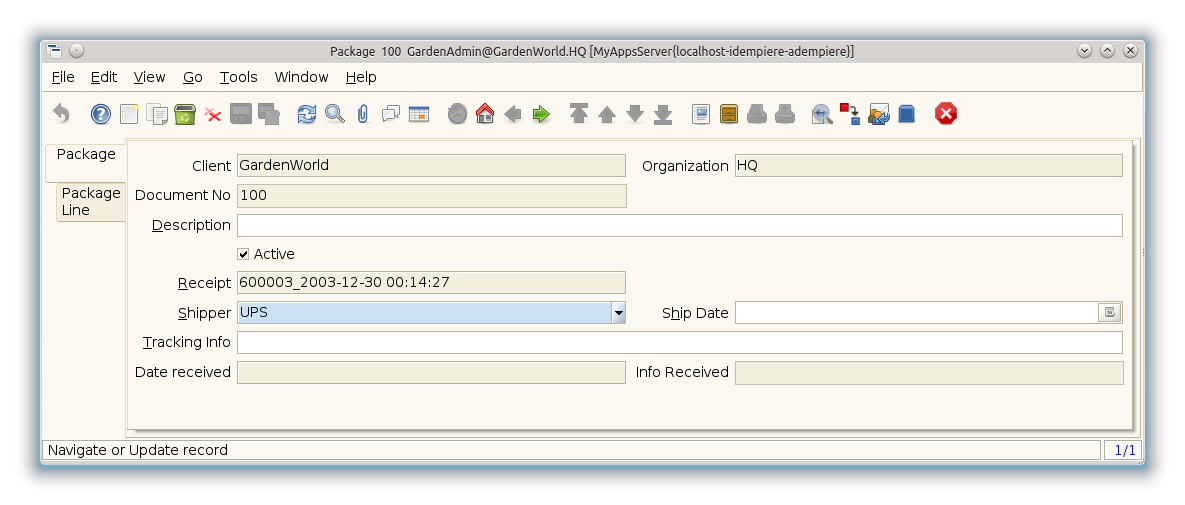Expand the Shipper dropdown arrow
The image size is (1185, 505).
coord(618,313)
